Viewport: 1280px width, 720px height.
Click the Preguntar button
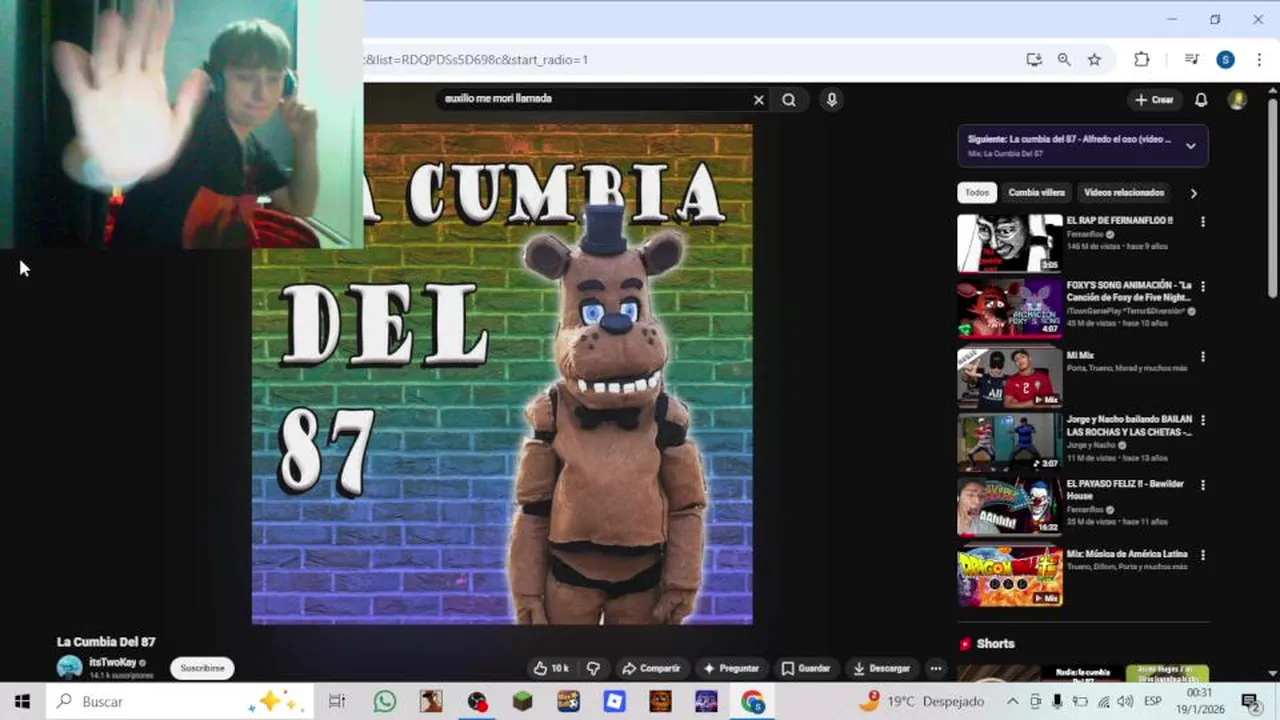[731, 668]
